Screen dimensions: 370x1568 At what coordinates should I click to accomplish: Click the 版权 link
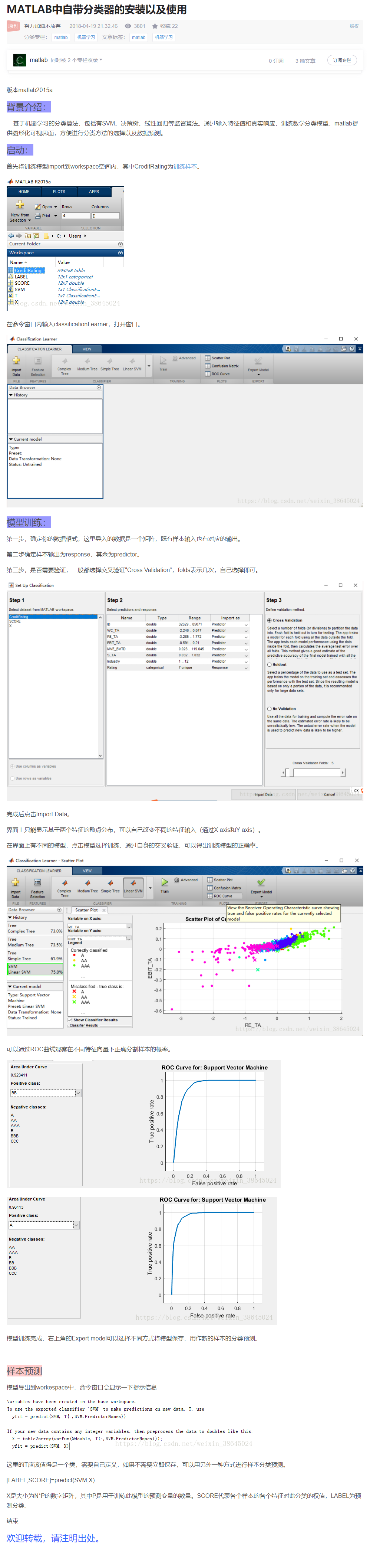(x=354, y=26)
